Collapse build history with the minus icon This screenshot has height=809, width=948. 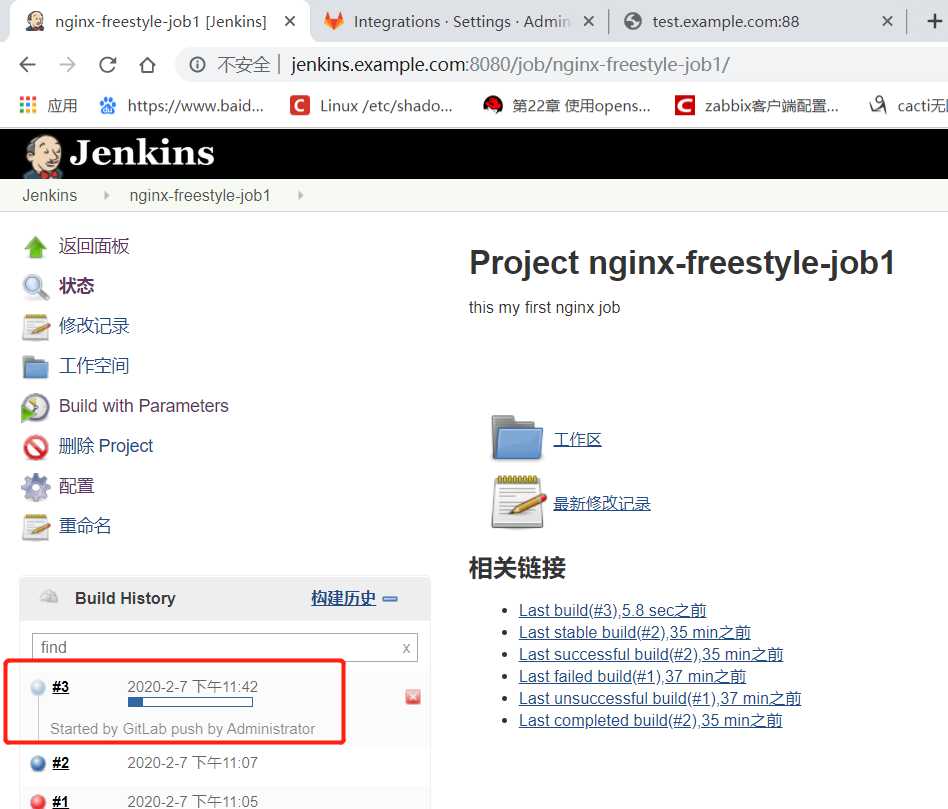point(390,599)
